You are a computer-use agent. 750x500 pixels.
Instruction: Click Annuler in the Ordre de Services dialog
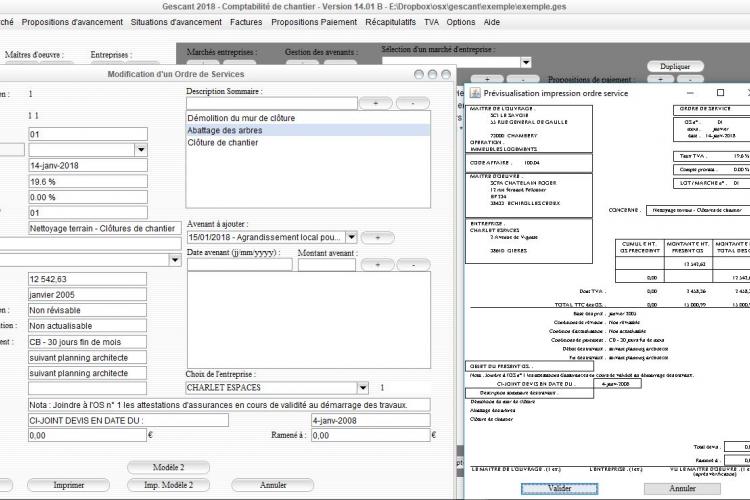pos(273,485)
